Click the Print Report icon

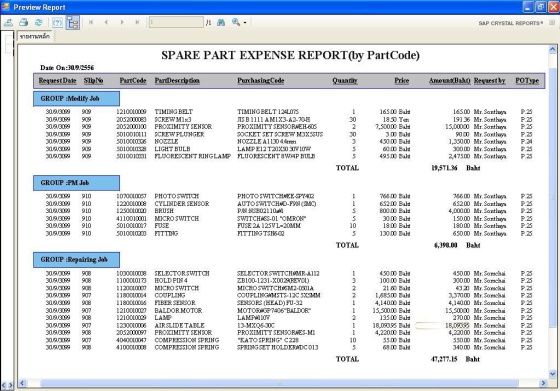click(x=24, y=22)
